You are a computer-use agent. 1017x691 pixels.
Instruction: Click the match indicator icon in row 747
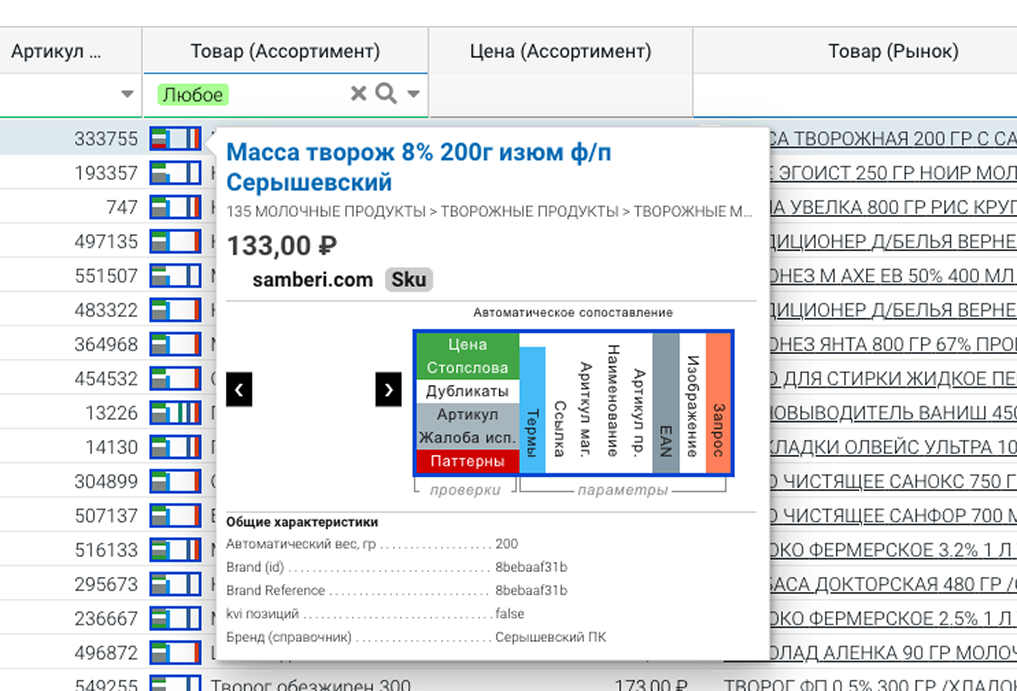(x=175, y=208)
